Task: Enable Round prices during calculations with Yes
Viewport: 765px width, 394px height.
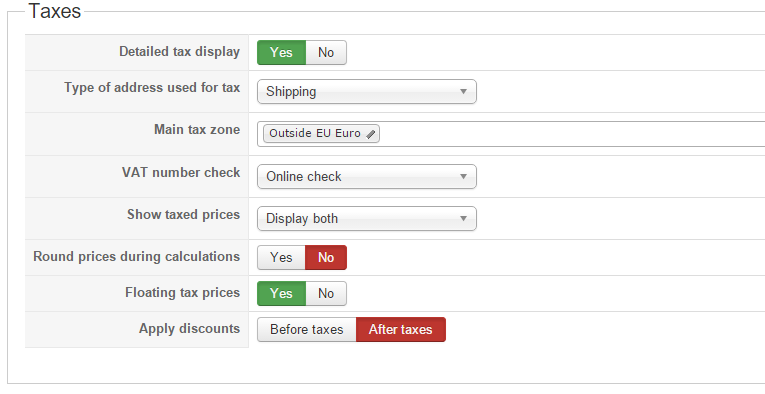Action: click(282, 257)
